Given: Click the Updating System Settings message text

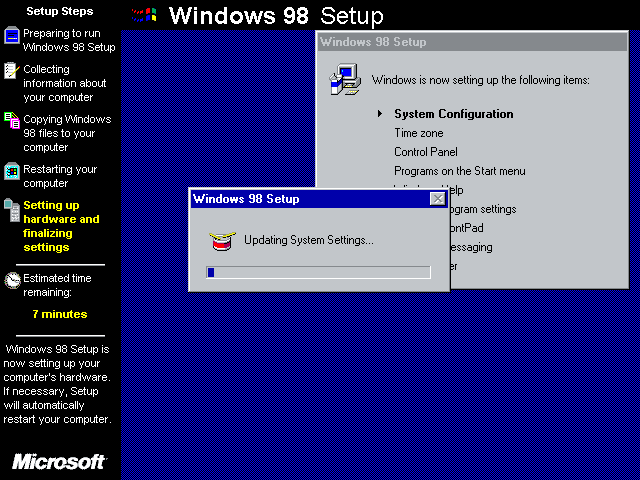Looking at the screenshot, I should [309, 240].
